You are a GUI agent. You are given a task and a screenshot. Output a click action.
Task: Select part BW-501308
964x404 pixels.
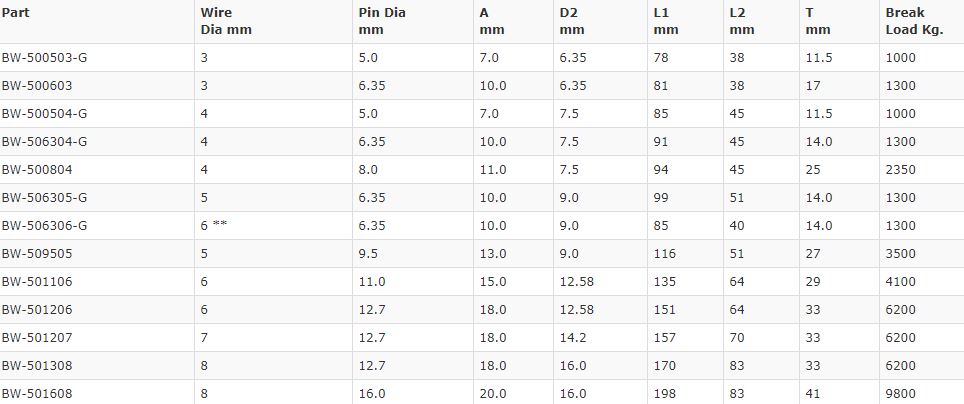pos(37,366)
